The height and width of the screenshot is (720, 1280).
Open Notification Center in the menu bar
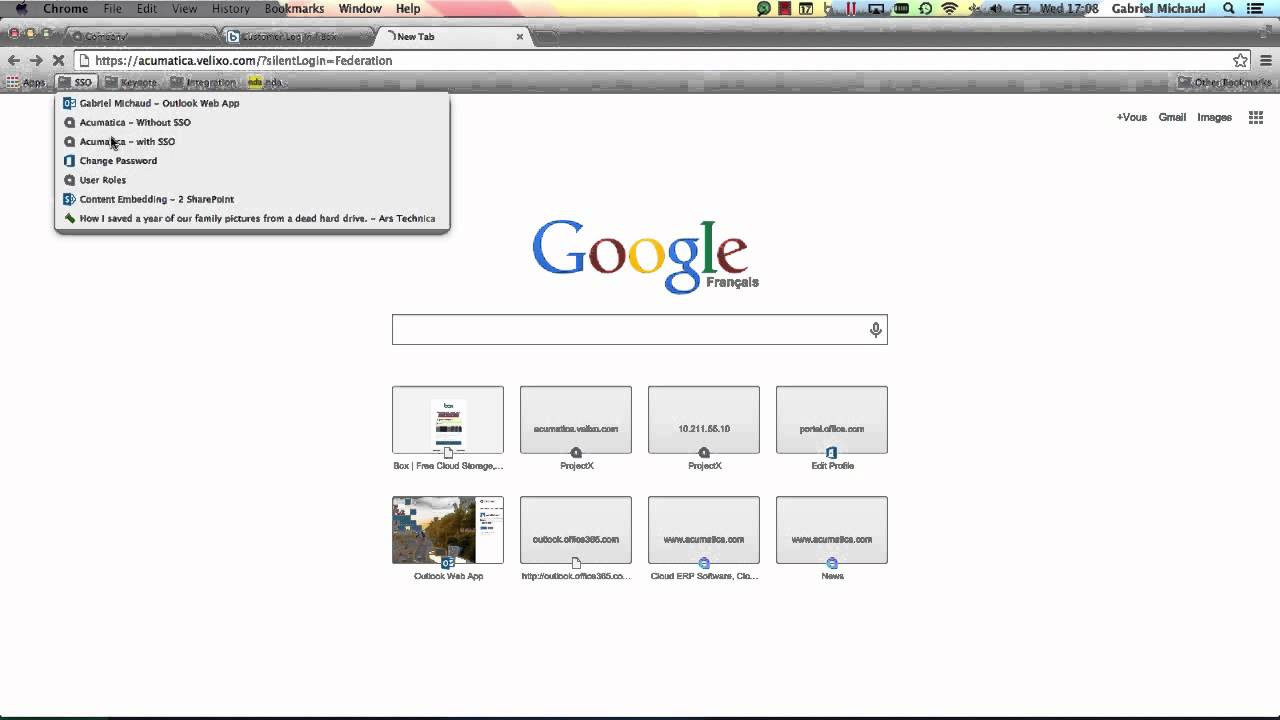coord(1255,9)
